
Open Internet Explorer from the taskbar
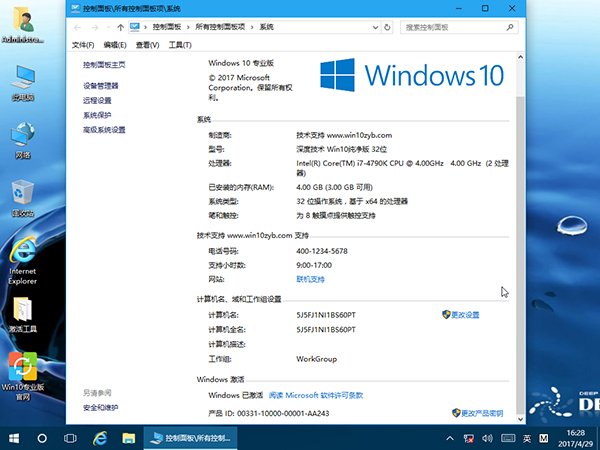[99, 438]
